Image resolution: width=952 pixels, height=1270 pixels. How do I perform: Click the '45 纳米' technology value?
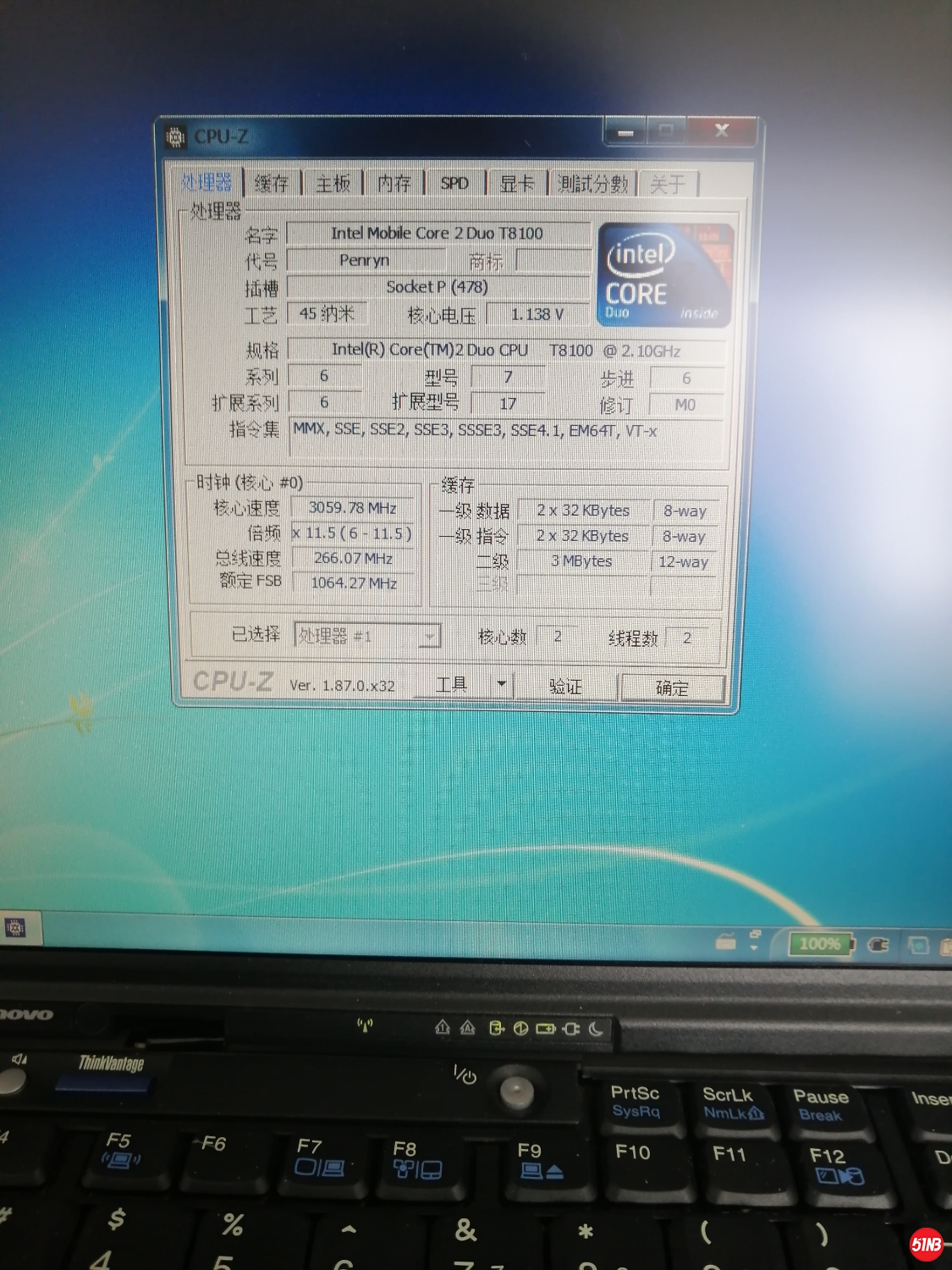tap(327, 314)
